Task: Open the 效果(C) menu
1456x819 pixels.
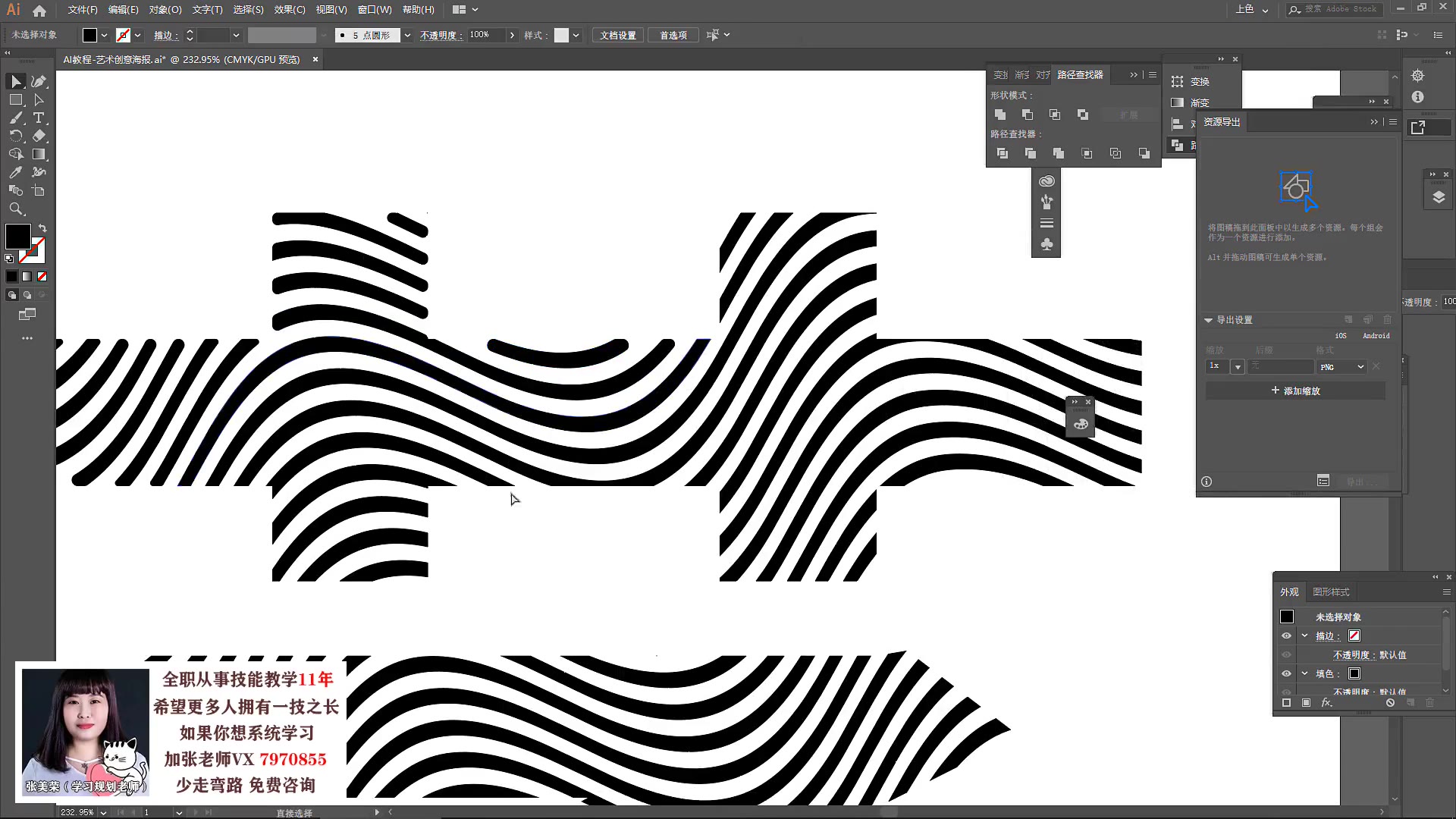Action: [289, 10]
